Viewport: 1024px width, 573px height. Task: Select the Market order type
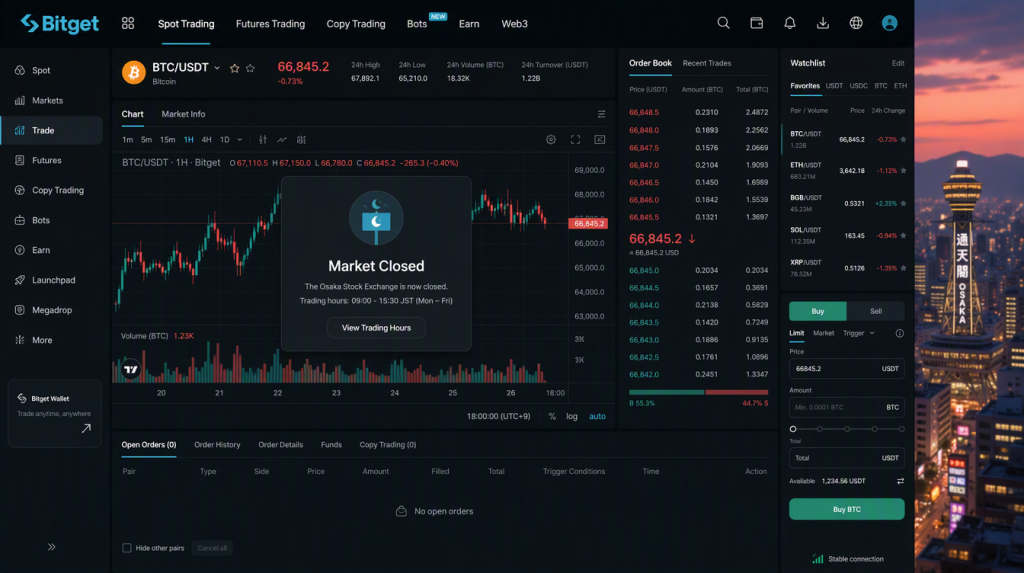(823, 333)
